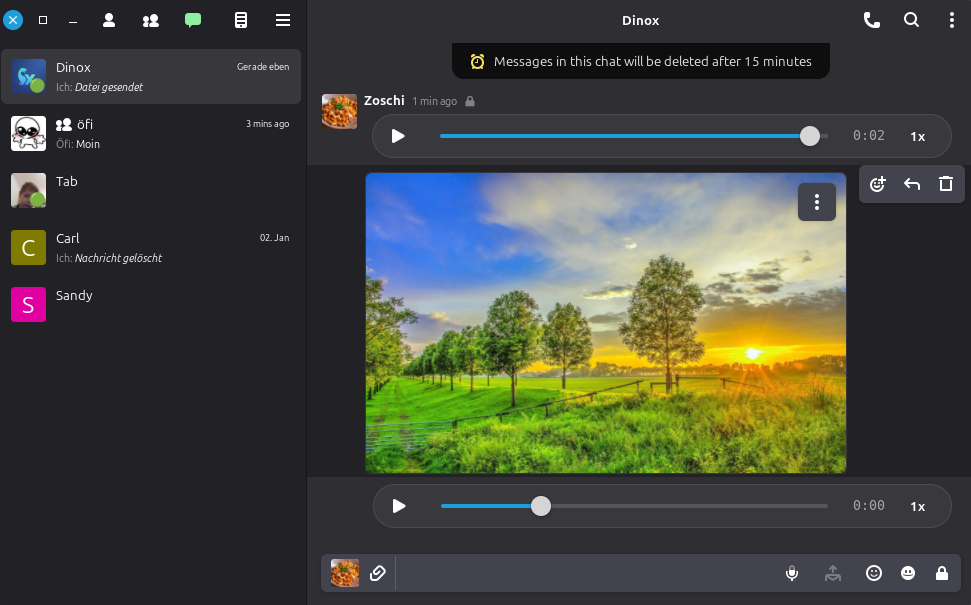Open the Sandy conversation

(151, 305)
